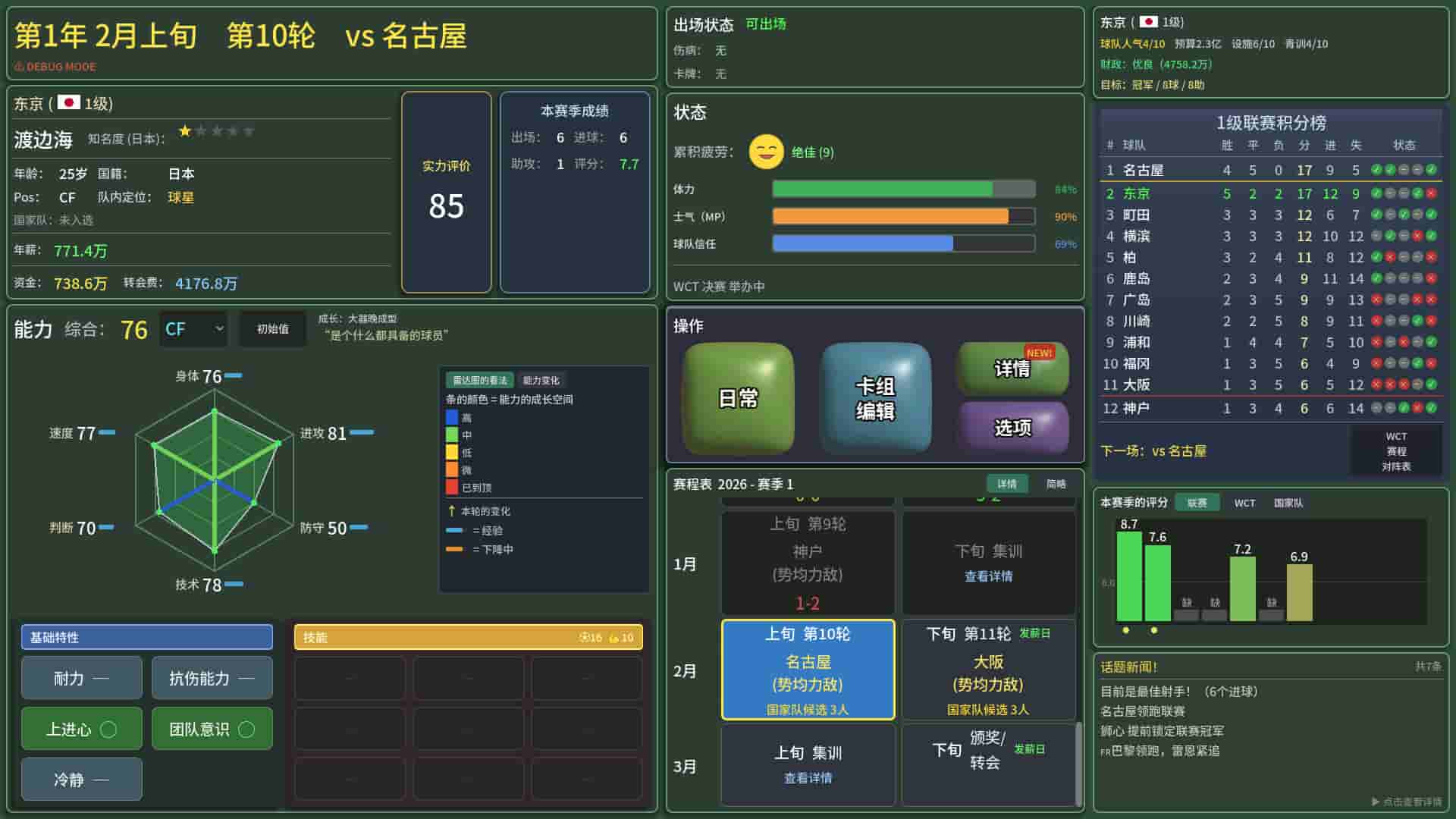Click 查看详情 under 1月 下旬 集训
1456x819 pixels.
tap(988, 576)
